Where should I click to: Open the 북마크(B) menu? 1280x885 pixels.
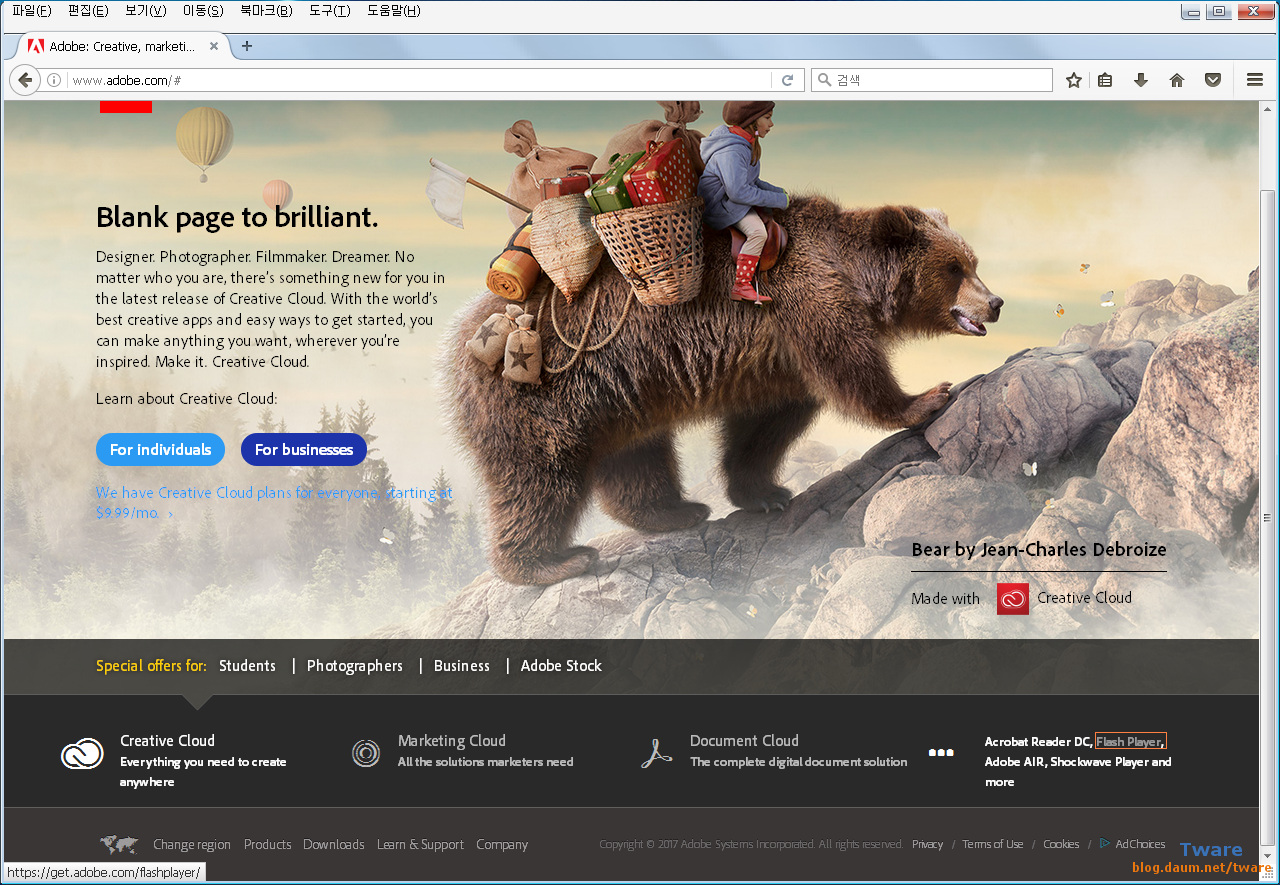tap(267, 11)
